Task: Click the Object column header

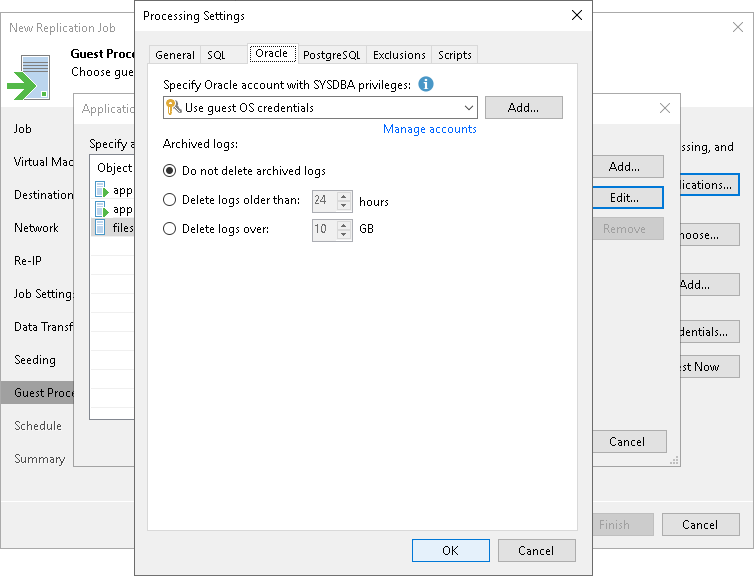Action: [112, 168]
